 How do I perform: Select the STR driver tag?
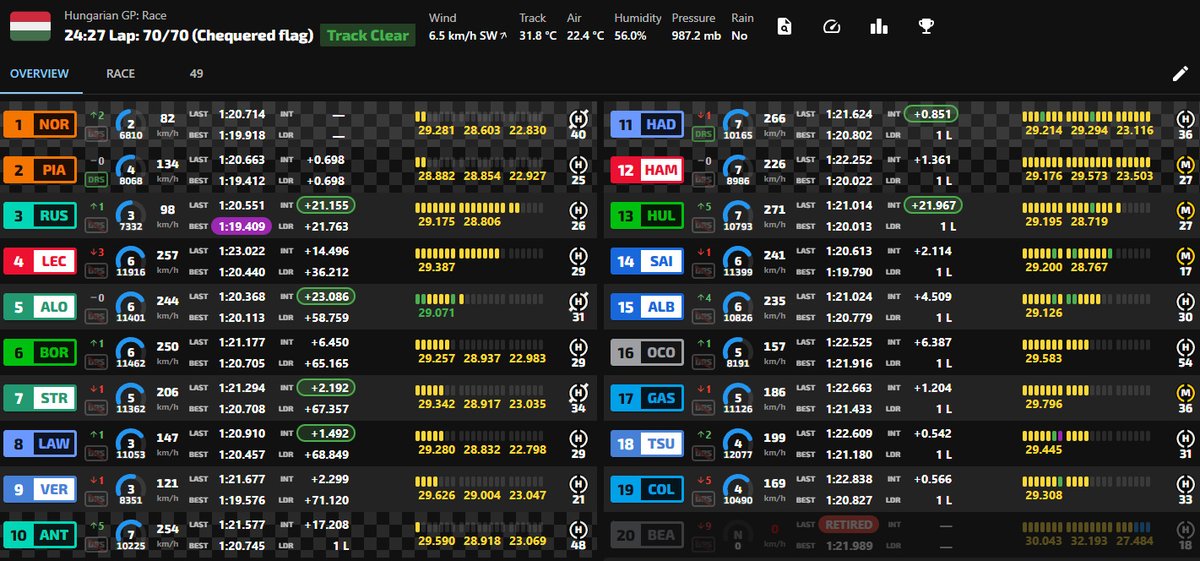coord(41,398)
